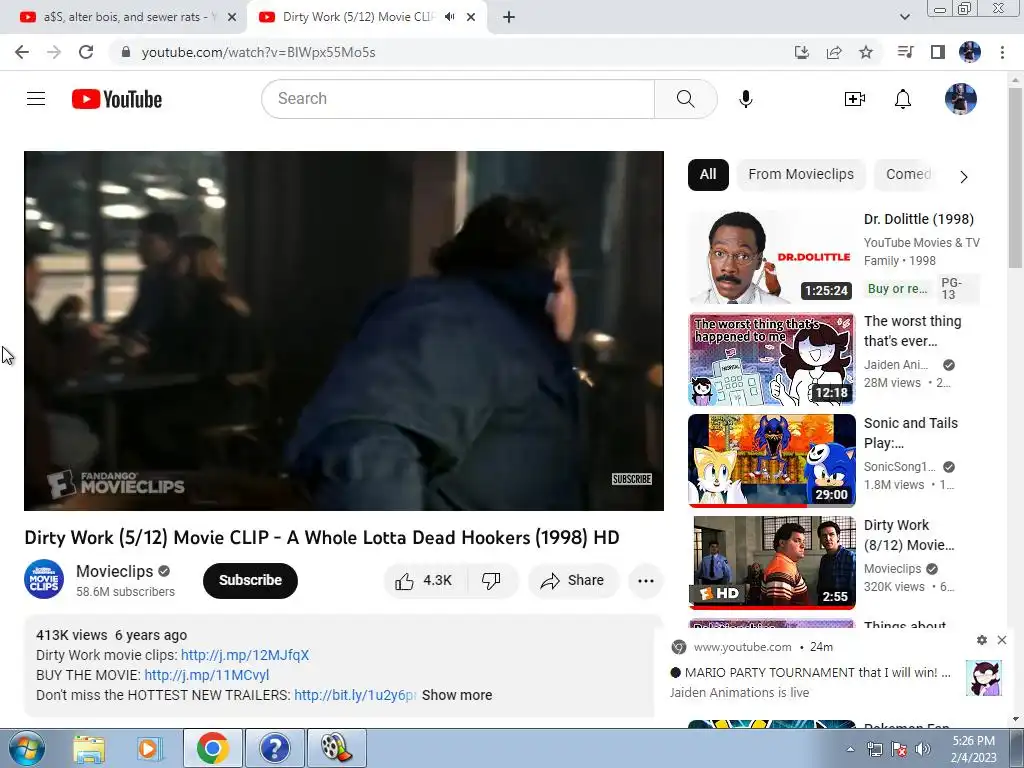Open Chrome side panel icon
1024x768 pixels.
[x=938, y=52]
